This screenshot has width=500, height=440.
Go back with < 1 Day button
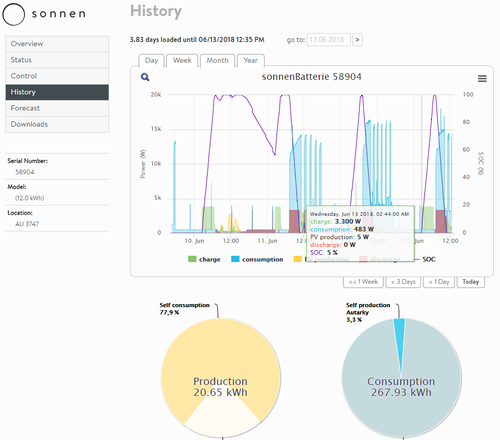click(439, 282)
